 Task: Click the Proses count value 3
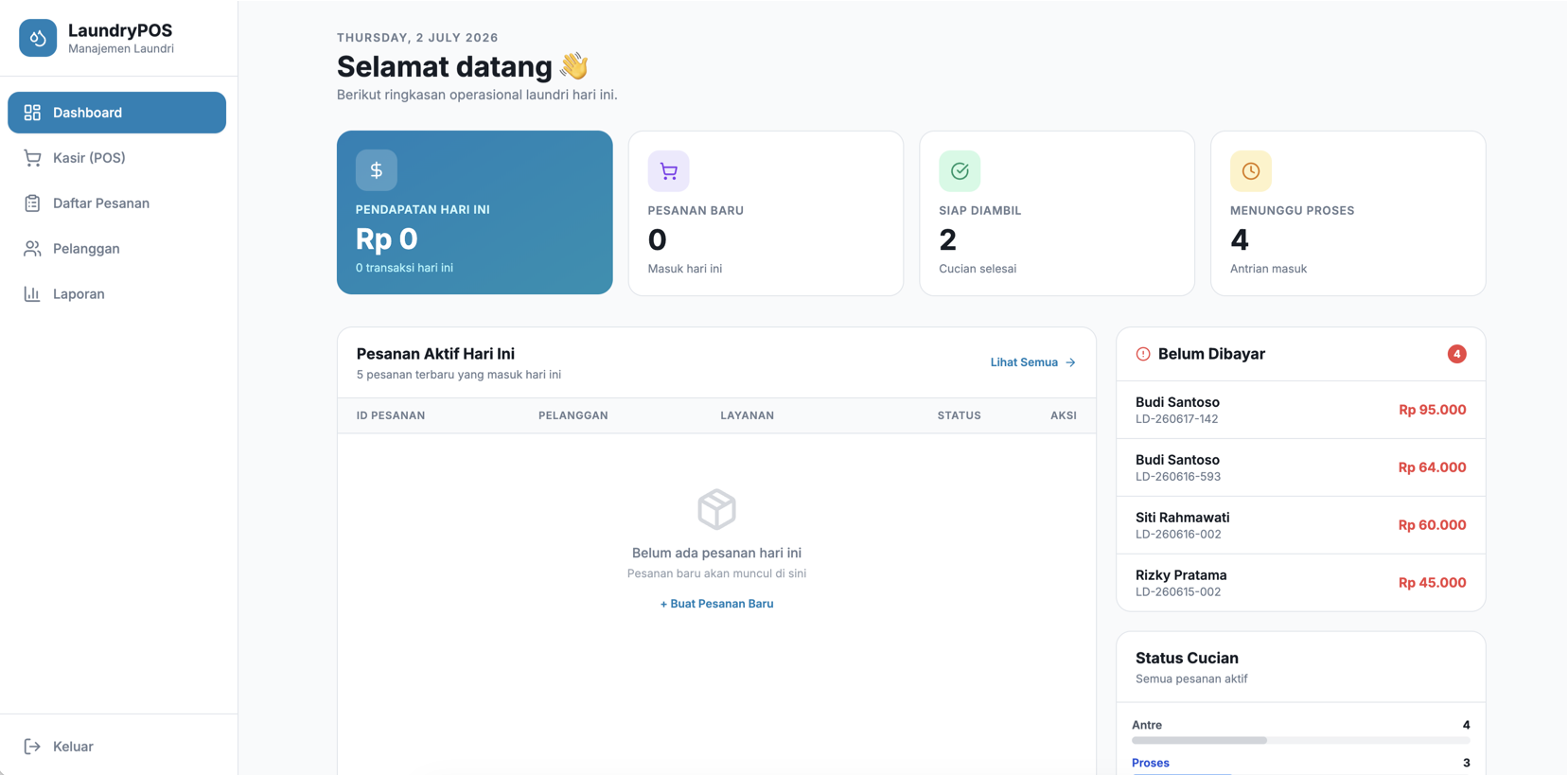click(1467, 763)
